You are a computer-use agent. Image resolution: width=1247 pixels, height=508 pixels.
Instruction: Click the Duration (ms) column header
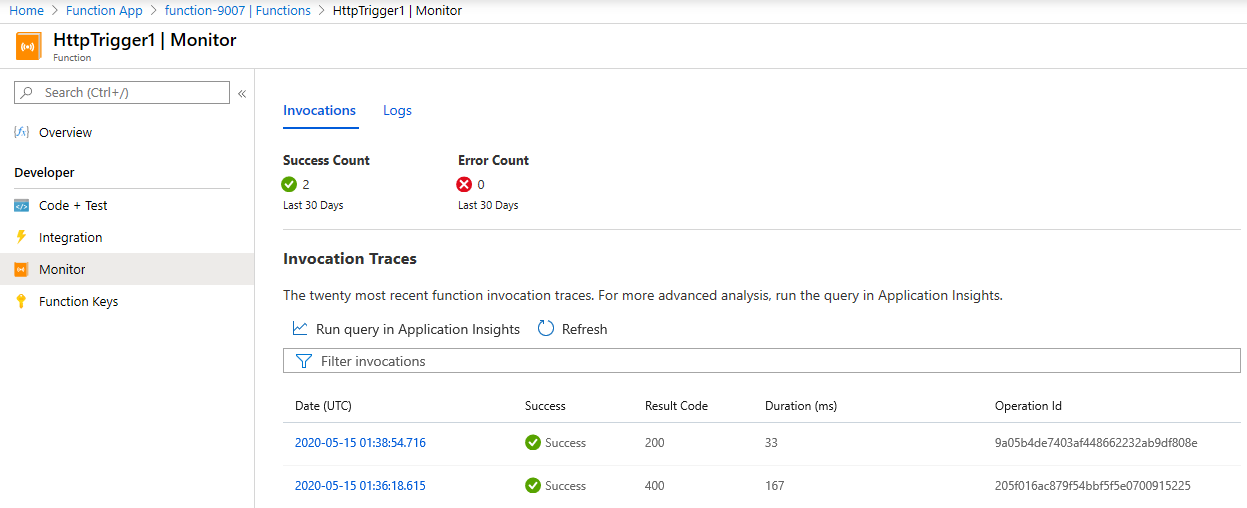coord(801,406)
